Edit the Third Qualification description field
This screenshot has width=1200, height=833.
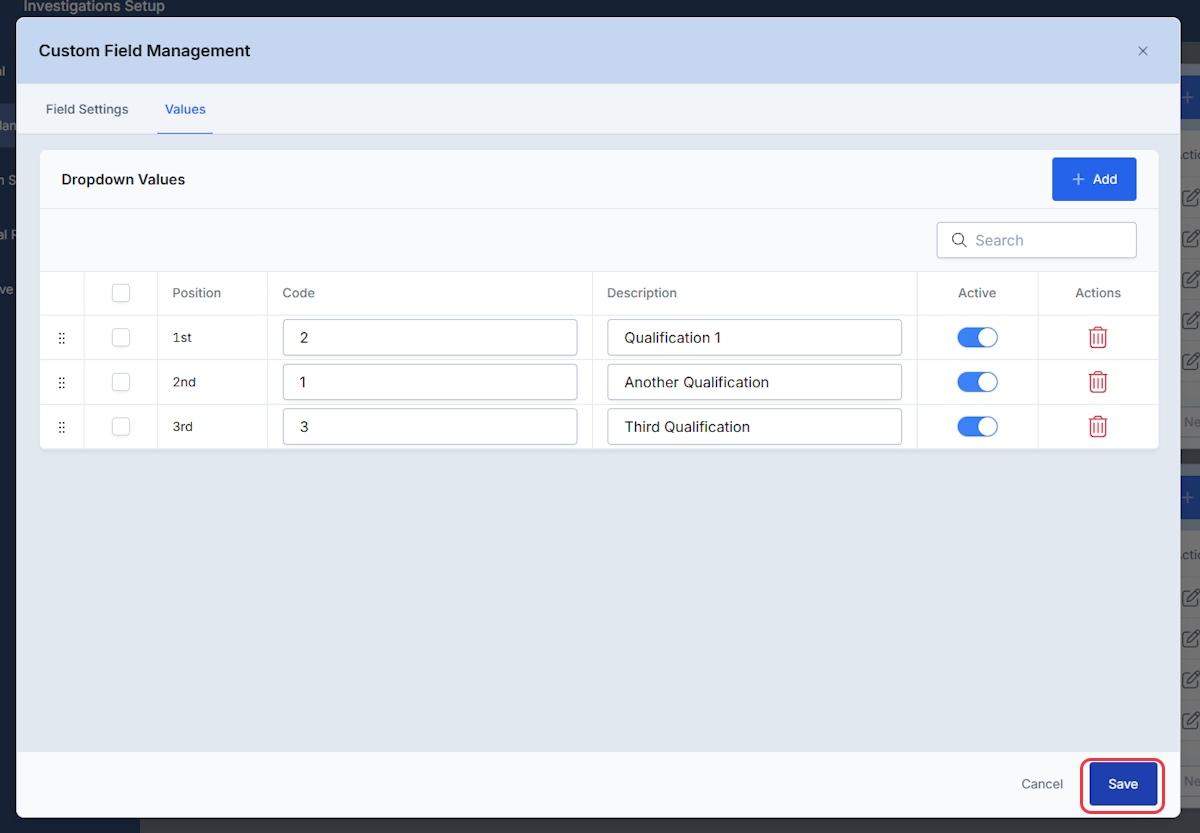pos(755,427)
